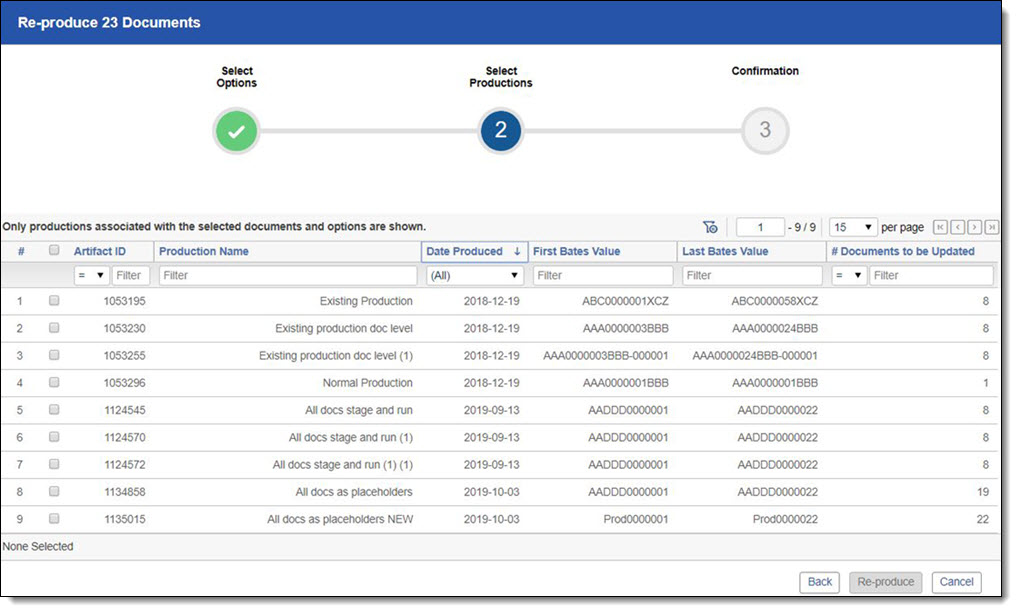Click the Back button

[820, 582]
